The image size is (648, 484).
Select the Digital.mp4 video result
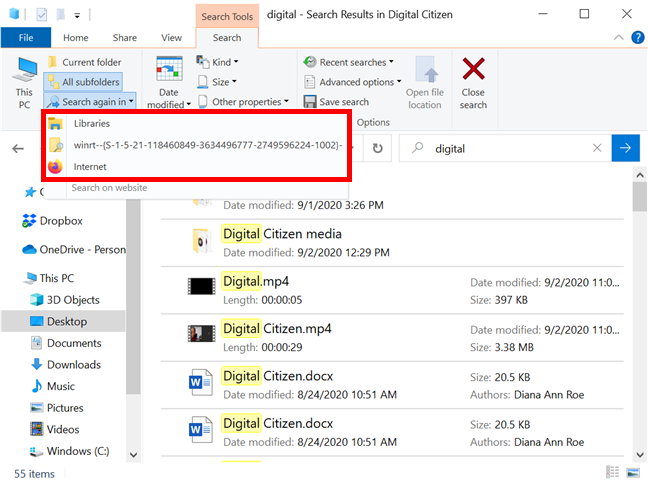pos(392,290)
